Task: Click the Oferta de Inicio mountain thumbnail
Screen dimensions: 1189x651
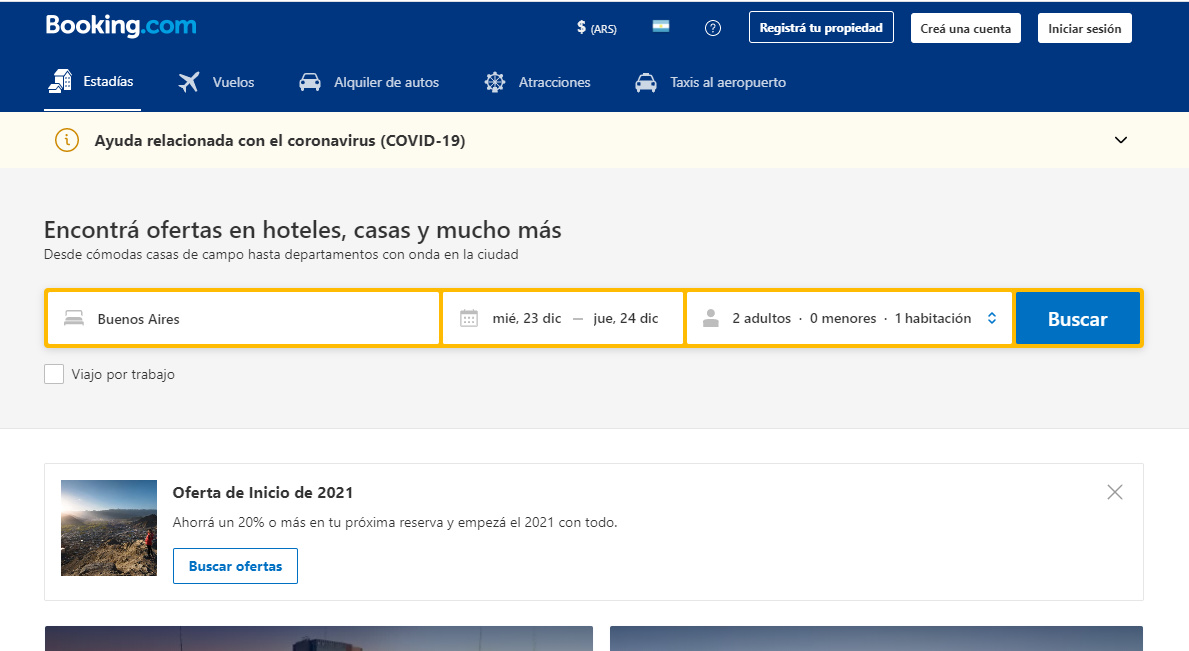Action: (x=108, y=527)
